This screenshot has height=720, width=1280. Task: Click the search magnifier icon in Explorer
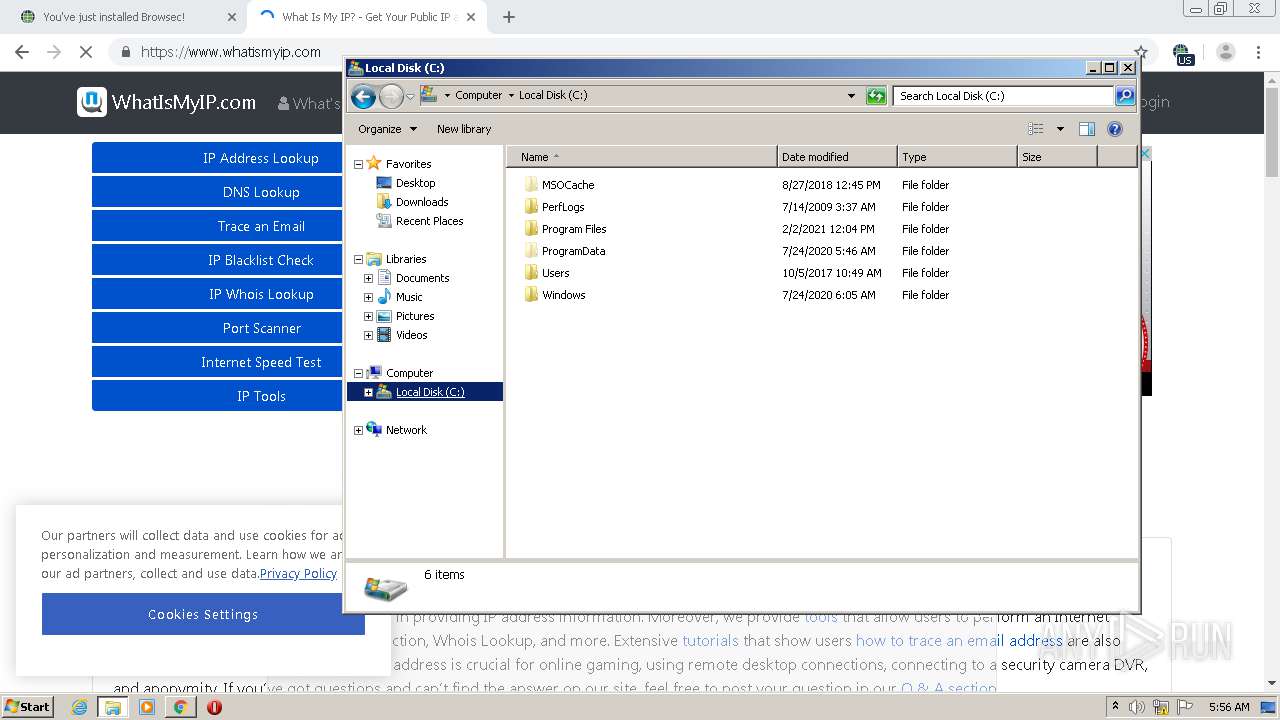(1125, 96)
